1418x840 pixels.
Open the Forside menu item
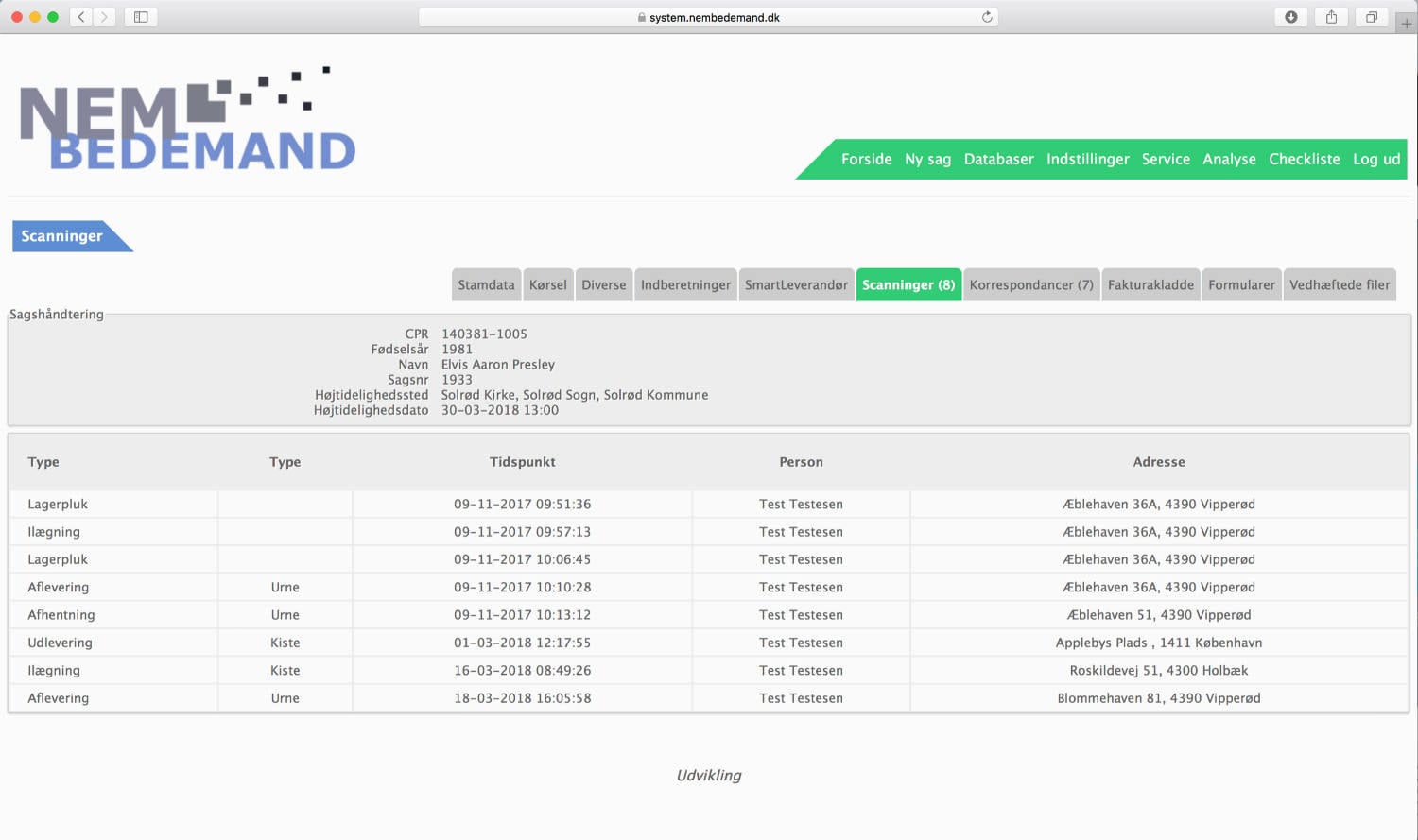pyautogui.click(x=866, y=159)
